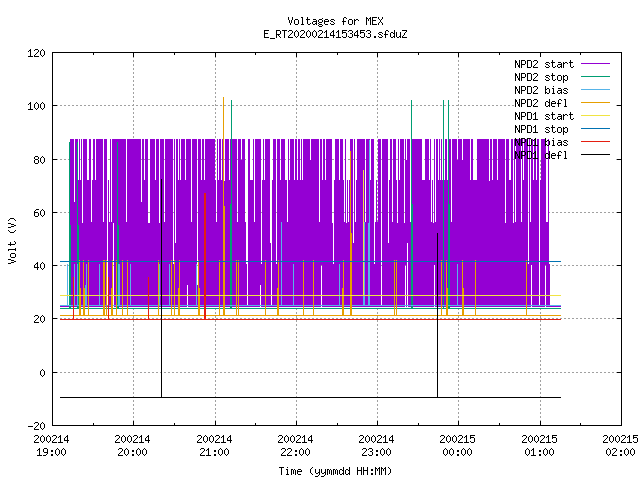Click the x-axis tick 200214 19:00
Screen dimensions: 640x480
click(51, 446)
